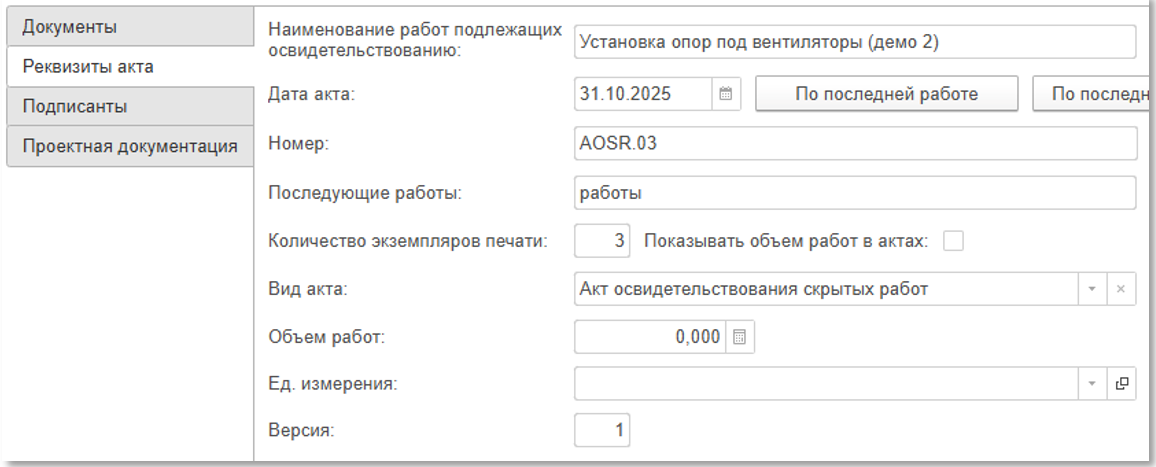Viewport: 1156px width, 467px height.
Task: Expand the Вид акта dropdown list
Action: point(1092,289)
